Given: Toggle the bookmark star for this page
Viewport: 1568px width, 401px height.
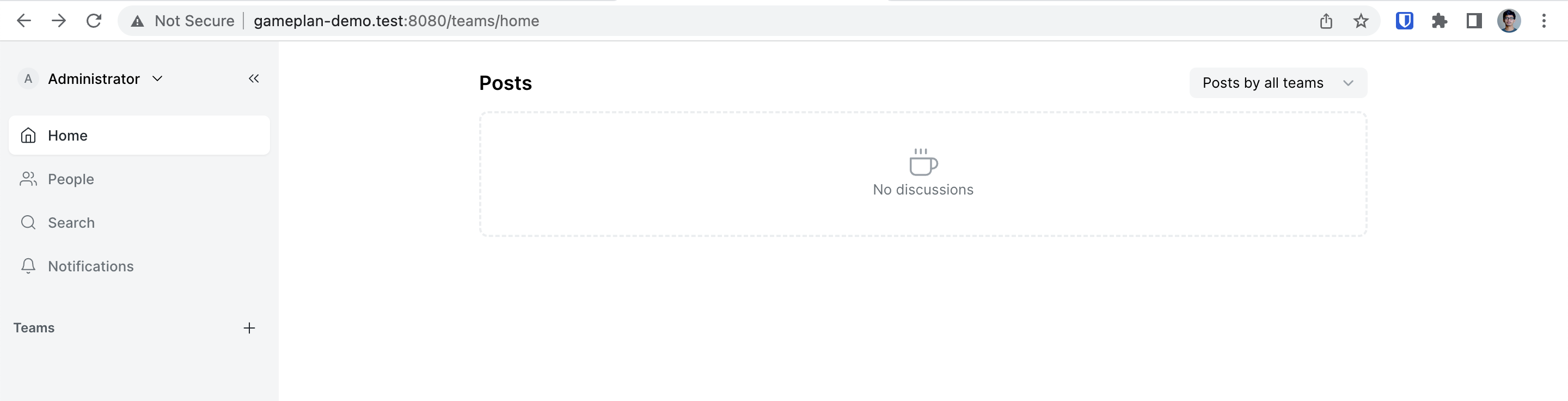Looking at the screenshot, I should [1361, 20].
